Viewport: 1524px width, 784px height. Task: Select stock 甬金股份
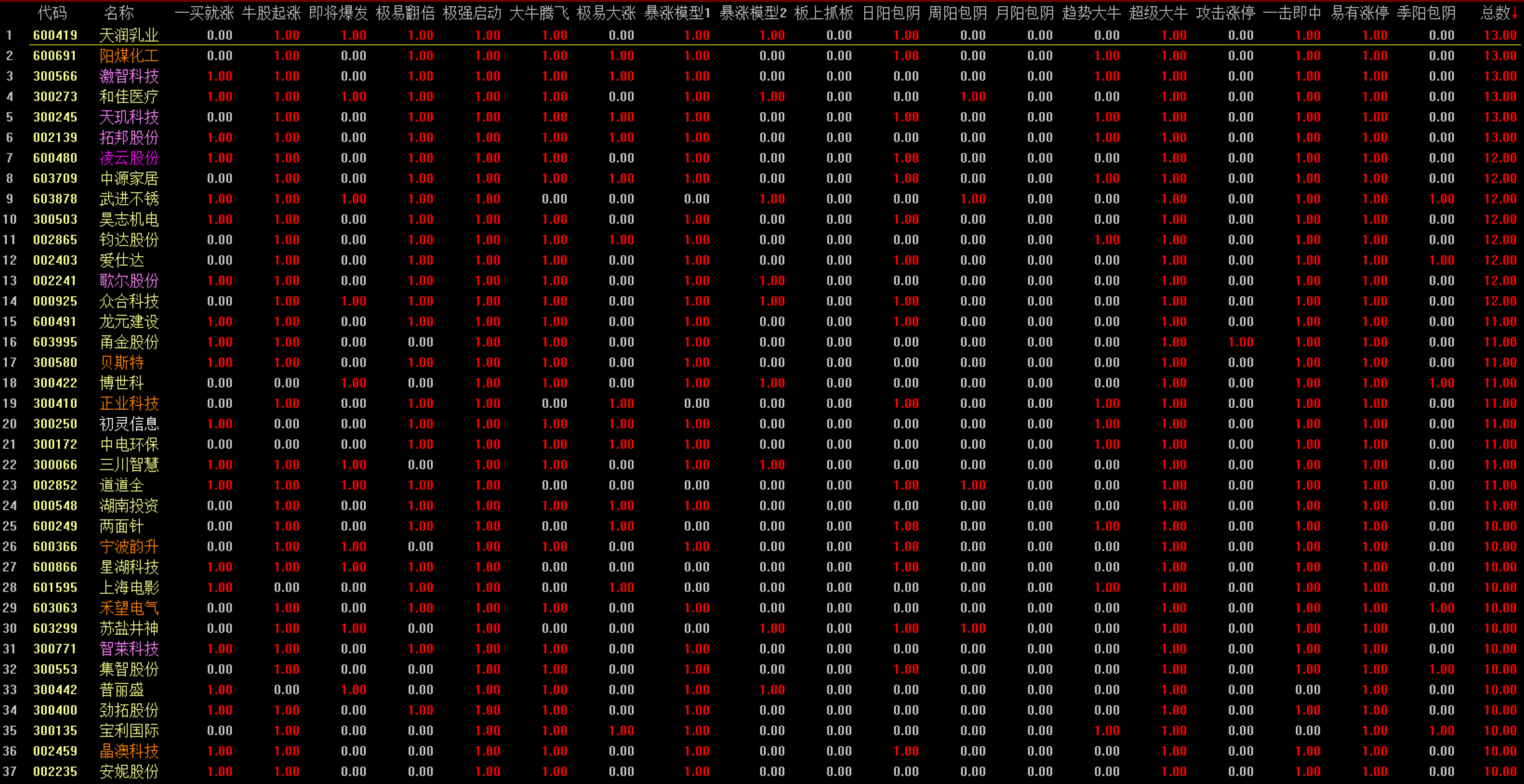click(x=129, y=342)
